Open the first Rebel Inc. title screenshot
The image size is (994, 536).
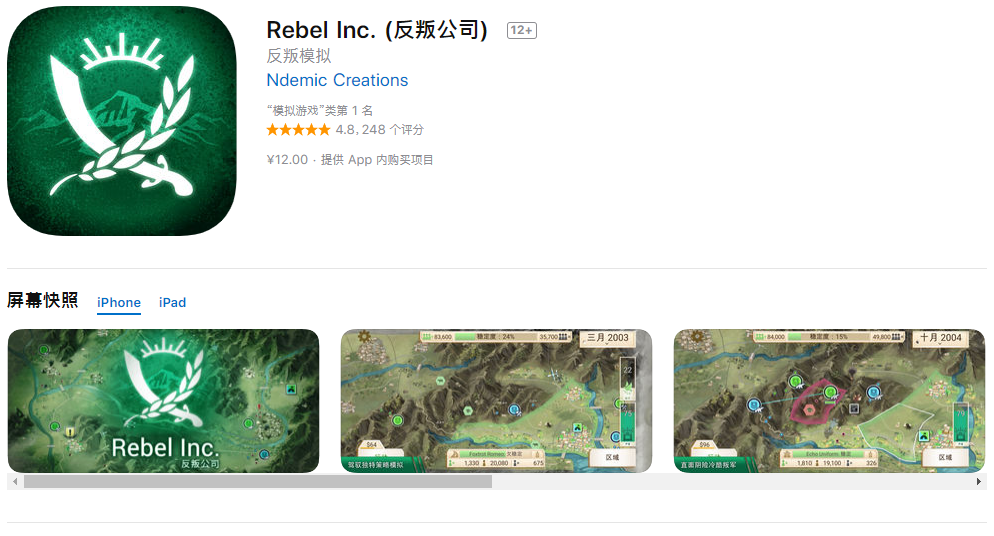pos(164,400)
